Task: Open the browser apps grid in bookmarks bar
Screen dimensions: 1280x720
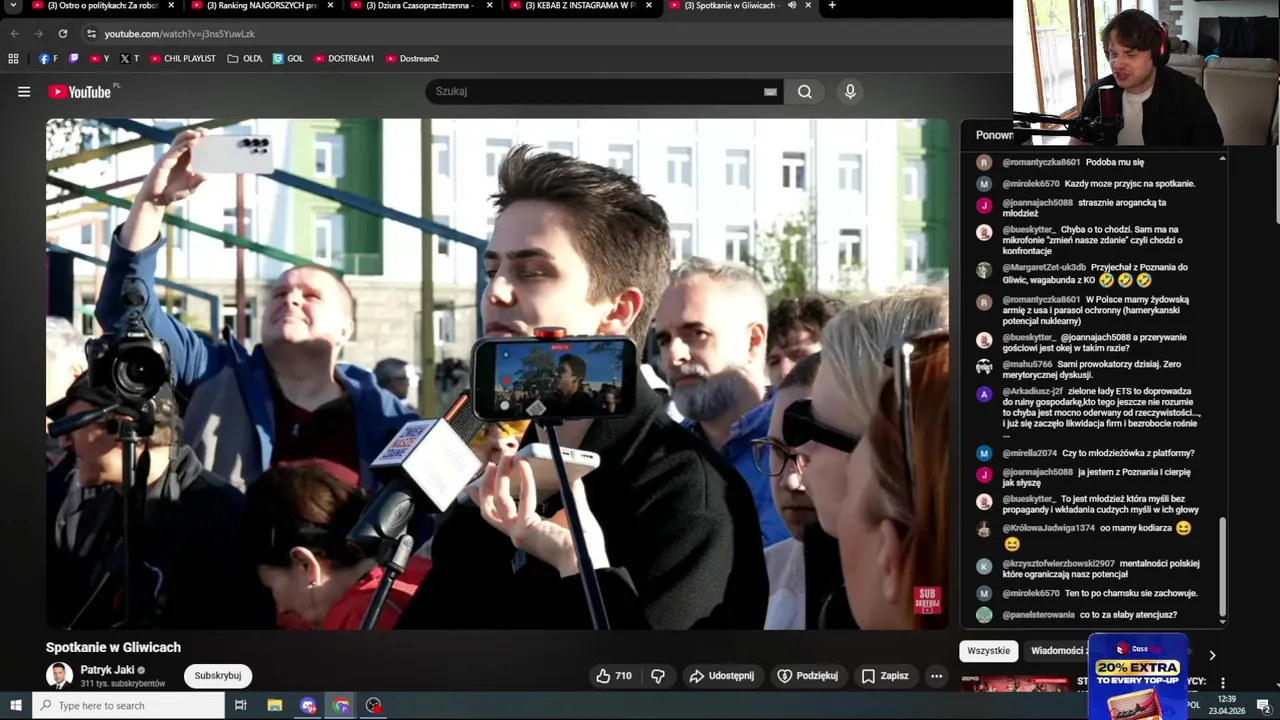Action: click(13, 59)
